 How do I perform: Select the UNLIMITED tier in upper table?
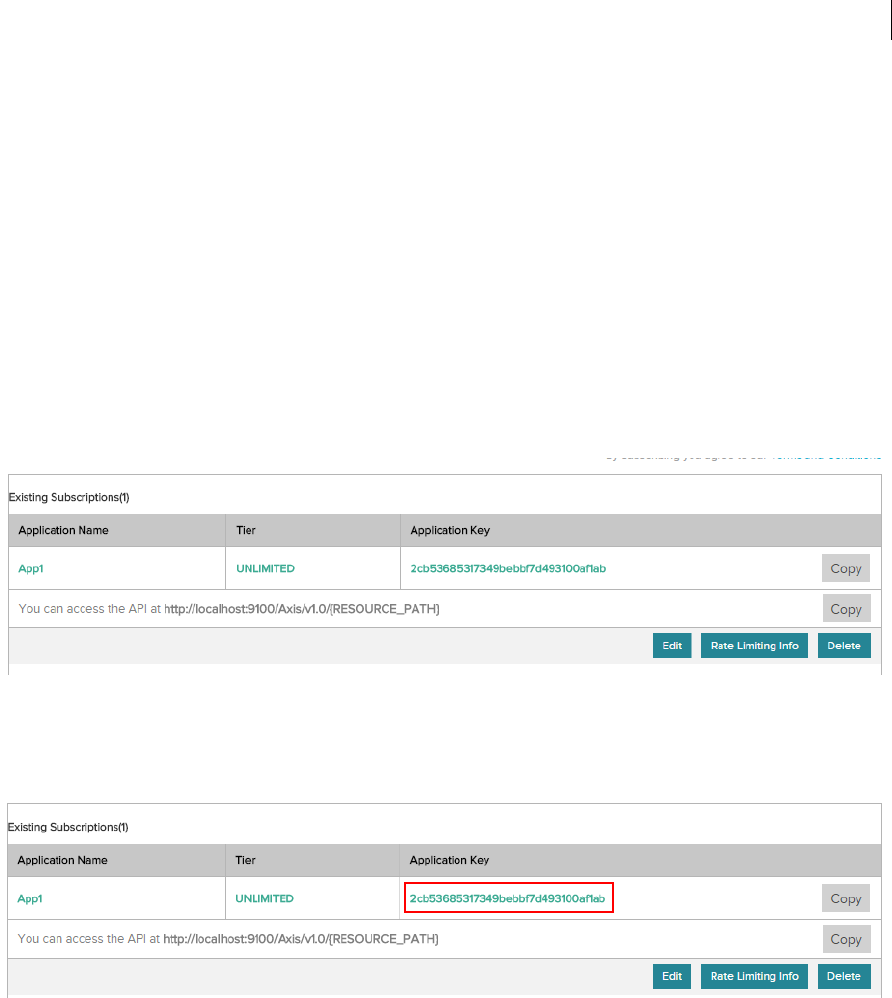(x=265, y=568)
